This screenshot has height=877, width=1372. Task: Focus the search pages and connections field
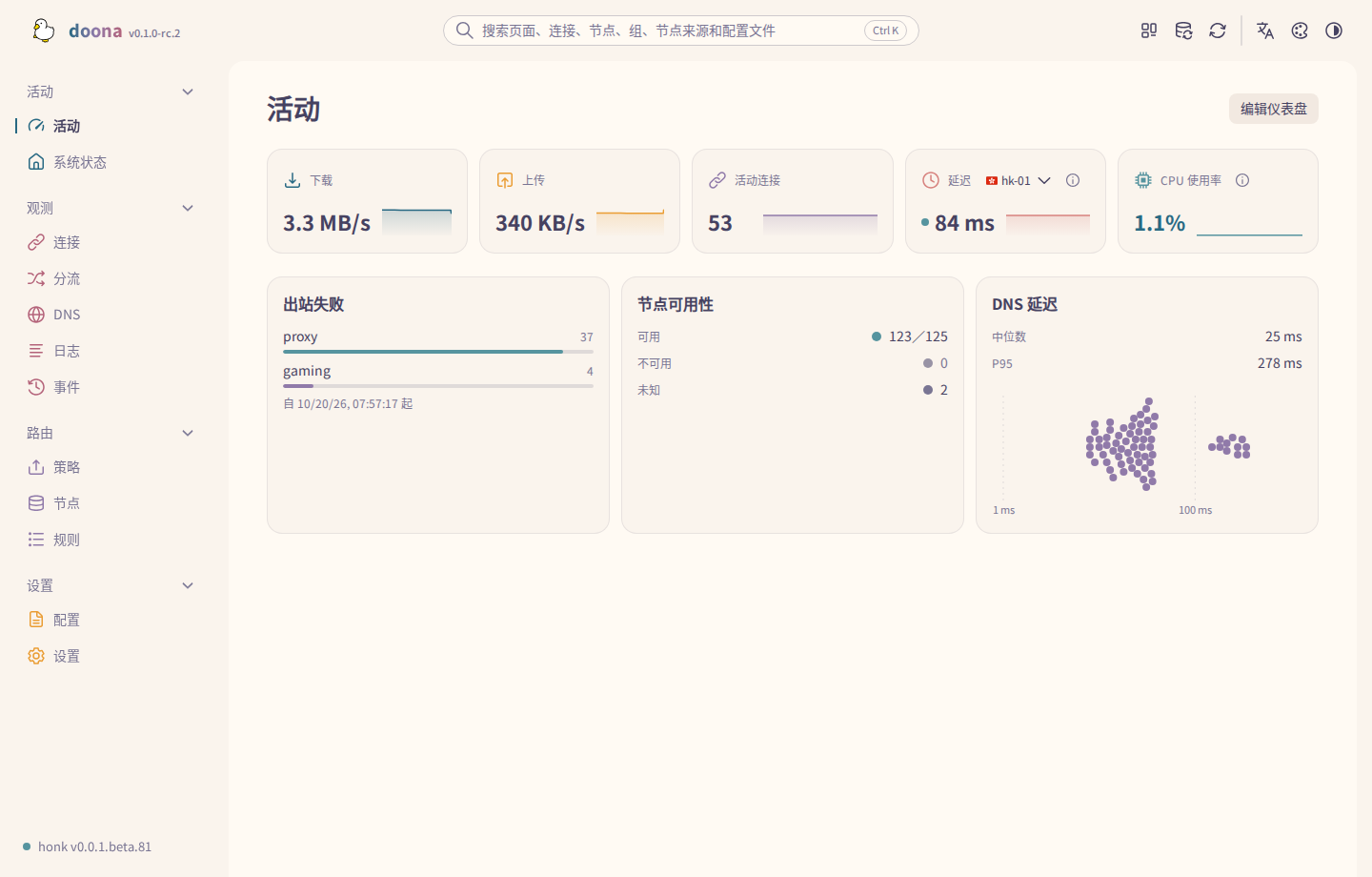tap(680, 31)
